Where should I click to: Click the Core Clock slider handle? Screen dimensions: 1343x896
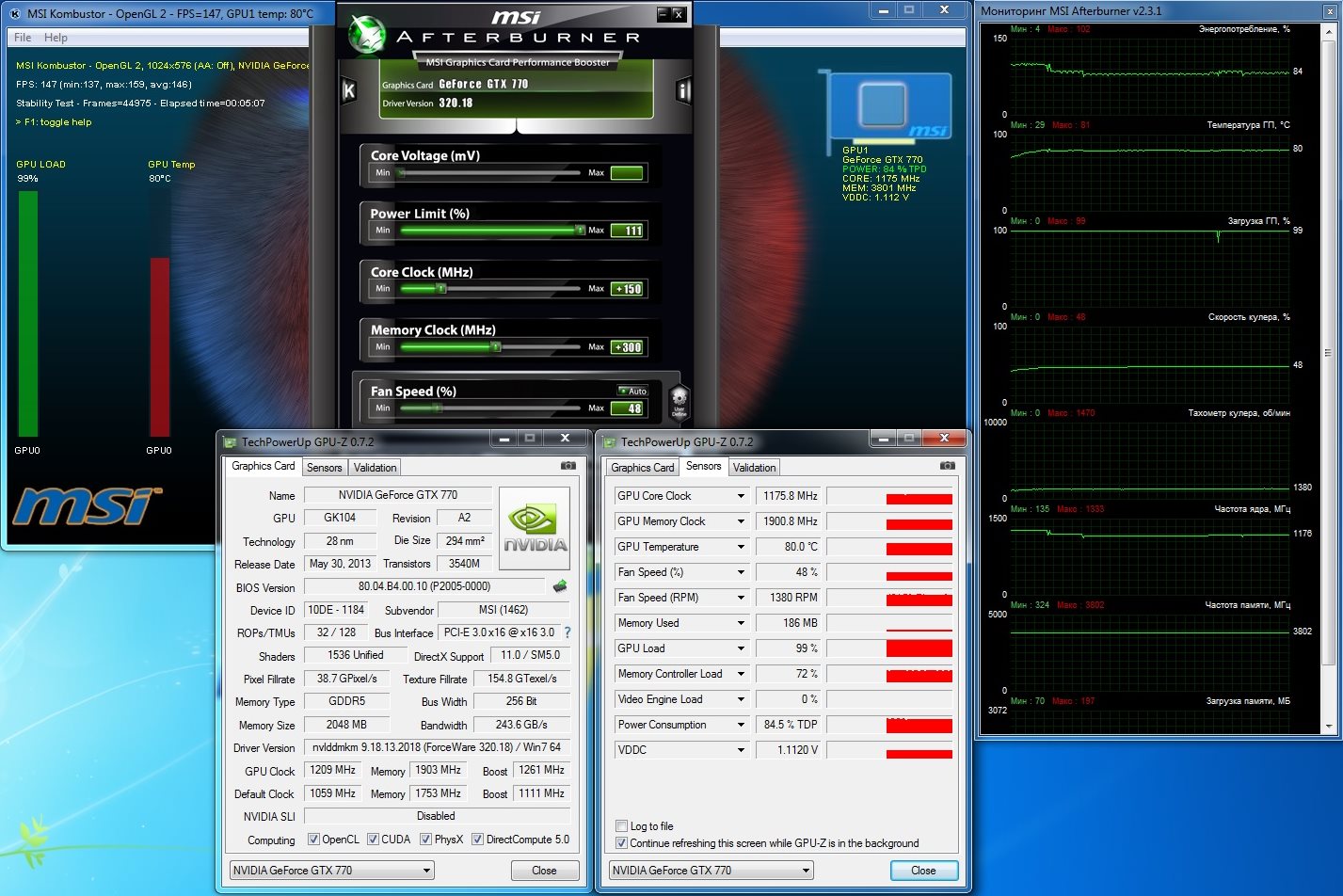pos(440,289)
